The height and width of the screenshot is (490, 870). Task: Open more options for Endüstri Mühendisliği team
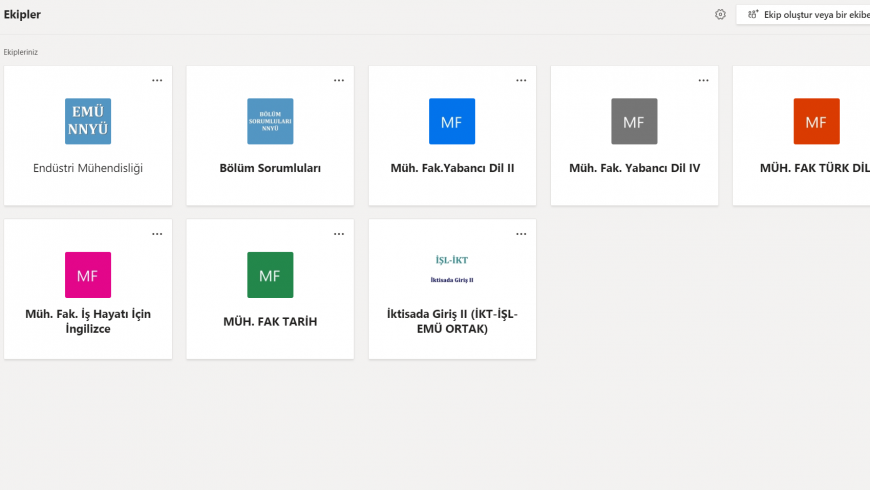(x=157, y=81)
